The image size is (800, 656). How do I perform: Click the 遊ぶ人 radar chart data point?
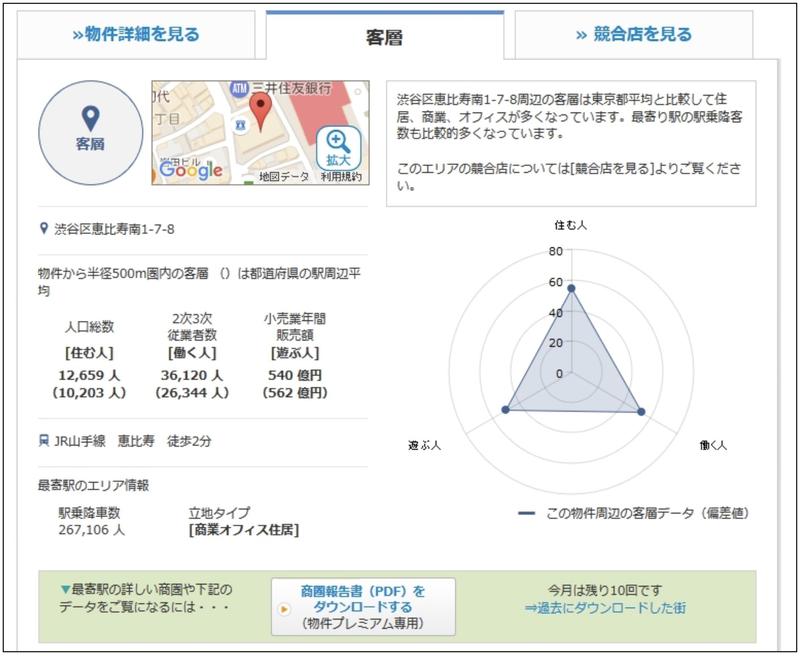[506, 410]
